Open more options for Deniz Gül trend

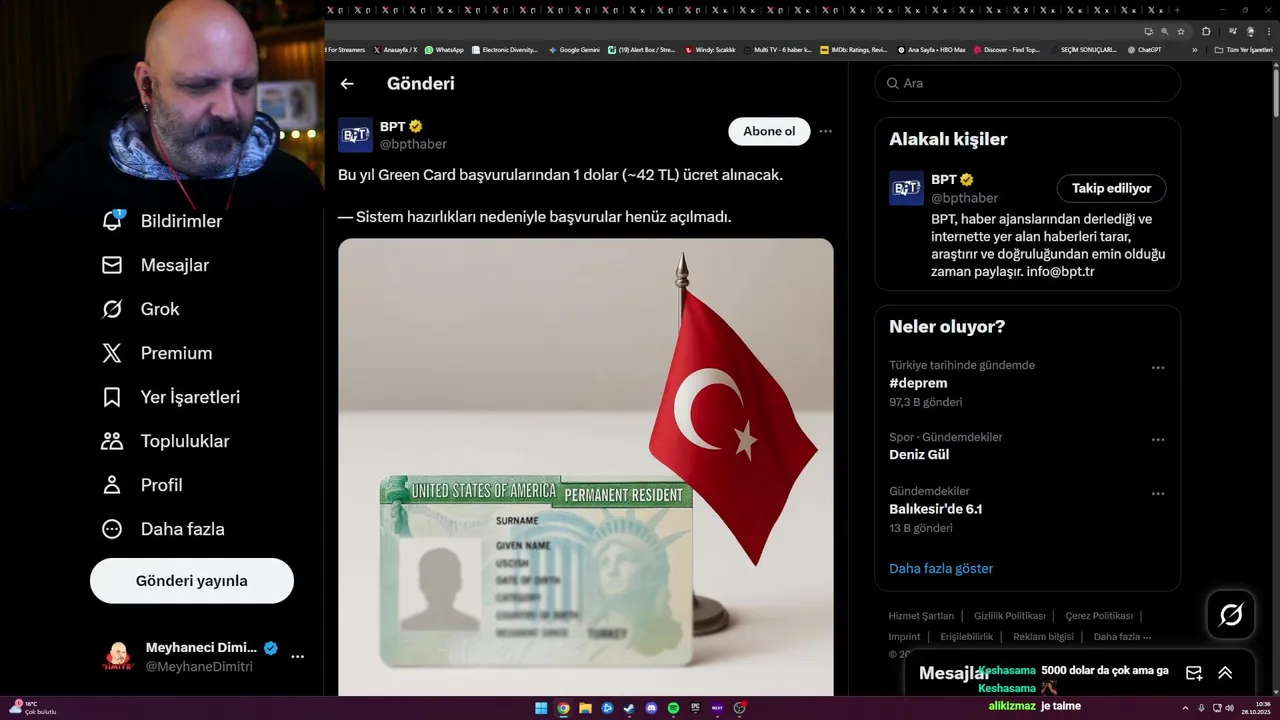[1158, 440]
